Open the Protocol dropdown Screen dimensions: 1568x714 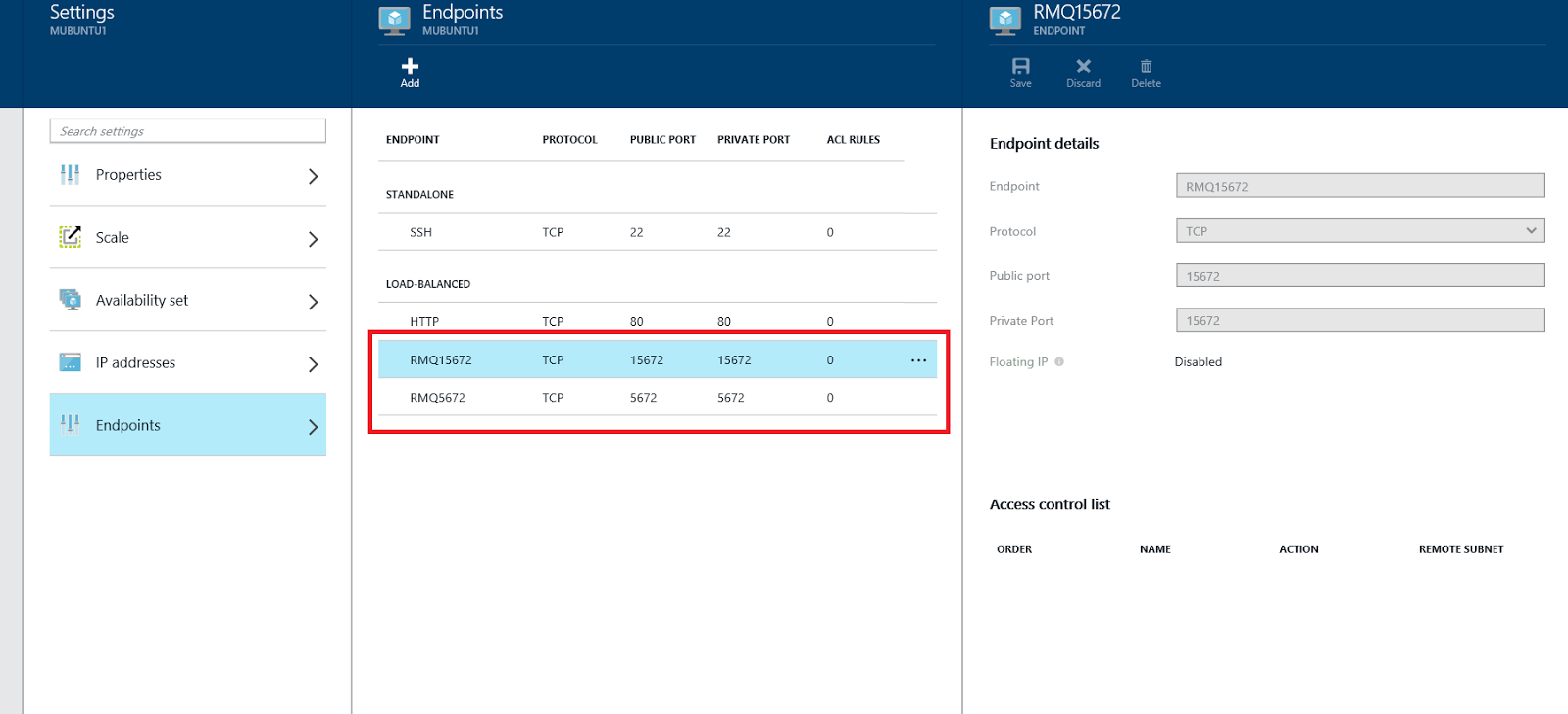click(1359, 231)
